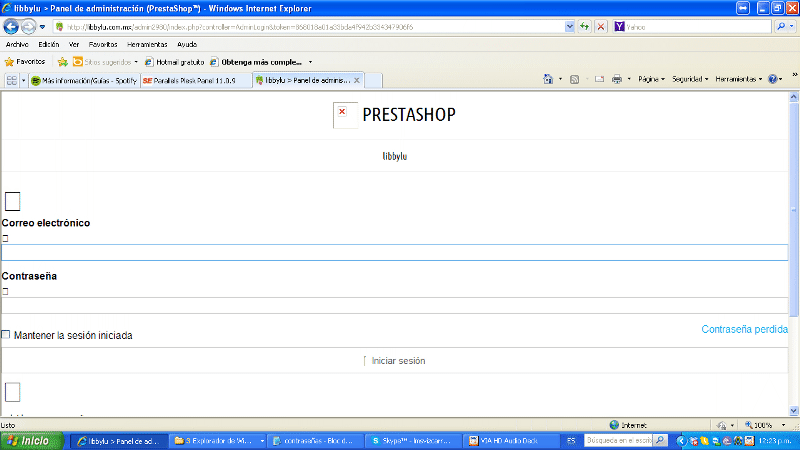Open the Hotmail gratuito favorite link
This screenshot has height=450, width=800.
tap(174, 62)
